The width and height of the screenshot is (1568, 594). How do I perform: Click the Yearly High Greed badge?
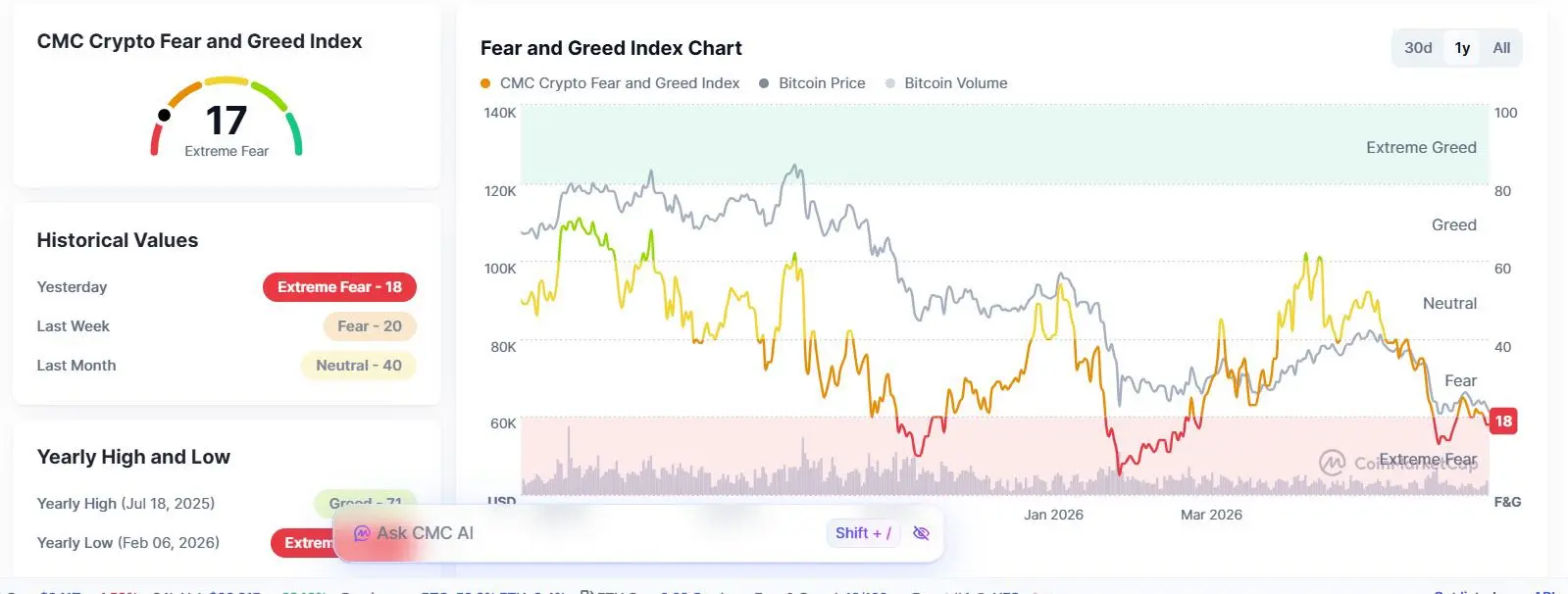[x=366, y=504]
